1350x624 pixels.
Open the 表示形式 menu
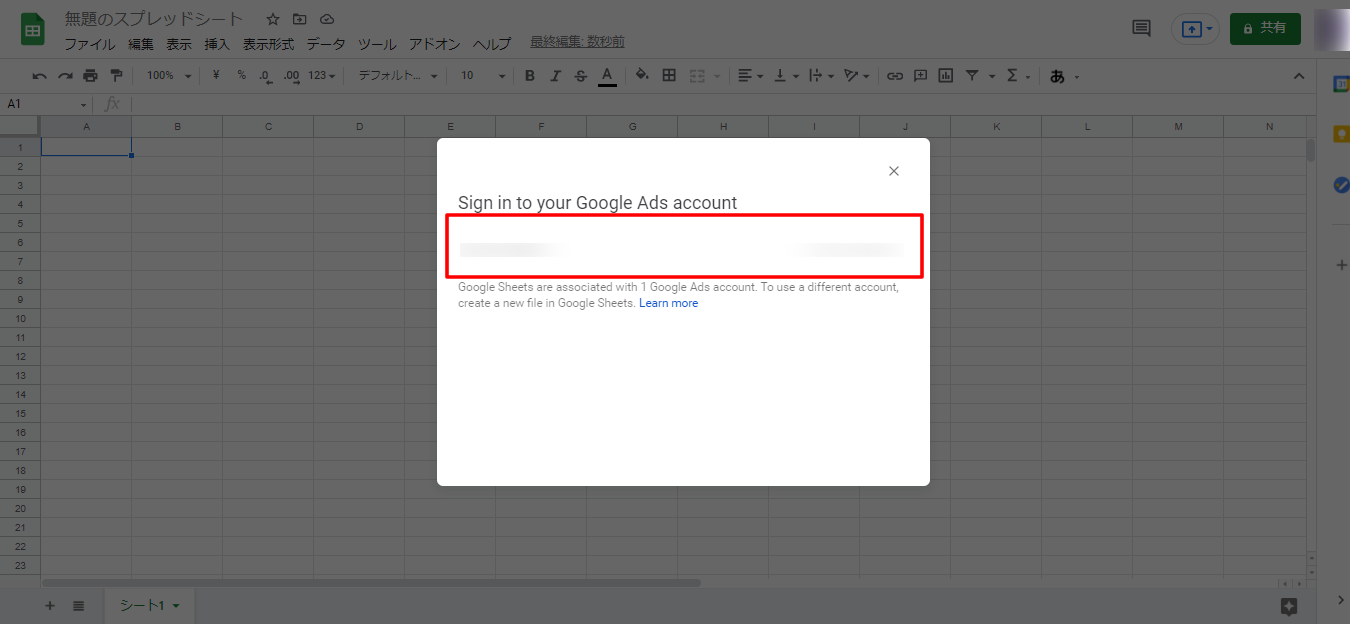tap(268, 44)
